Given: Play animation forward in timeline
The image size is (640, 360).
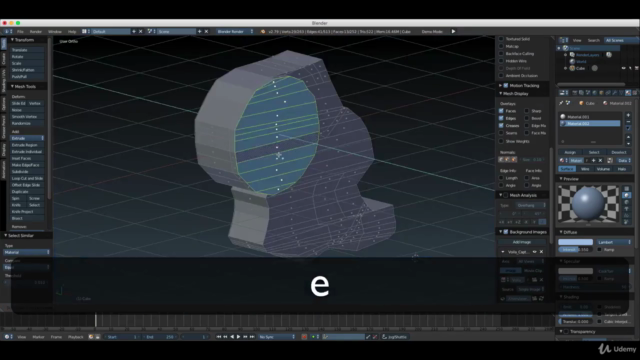Looking at the screenshot, I should [x=238, y=337].
